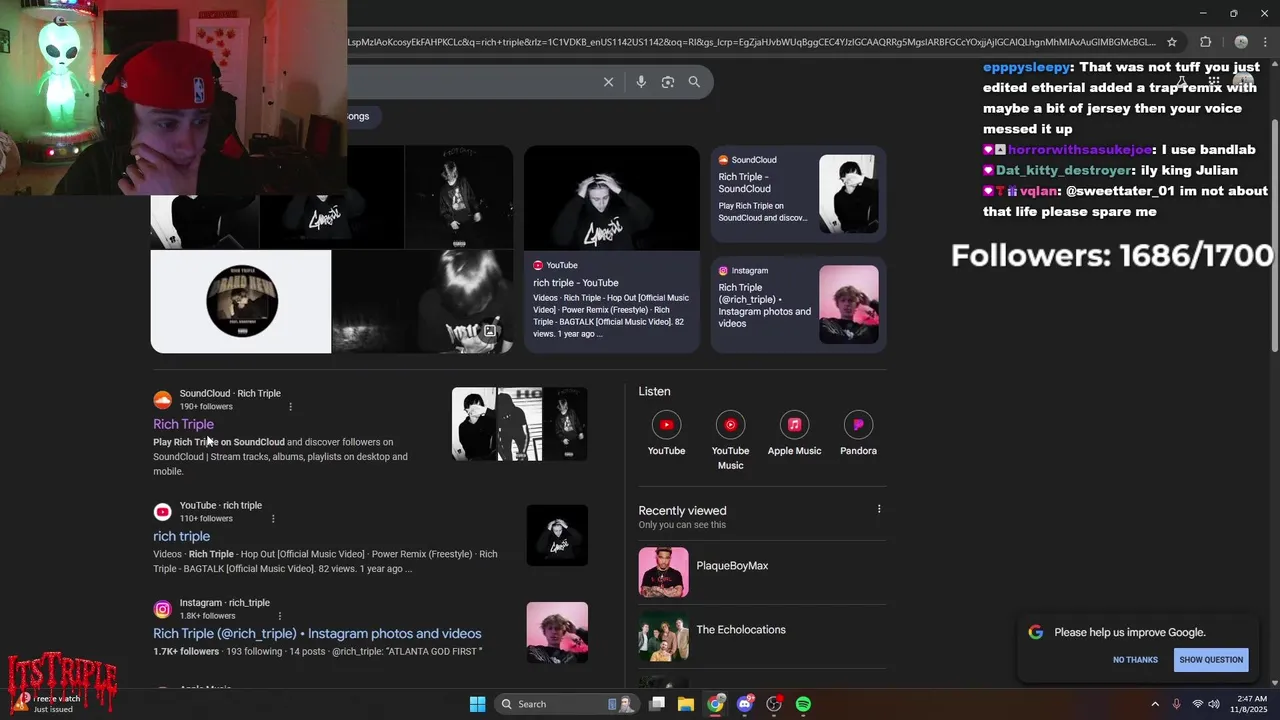Open Spotify from taskbar
1280x720 pixels.
[x=803, y=704]
